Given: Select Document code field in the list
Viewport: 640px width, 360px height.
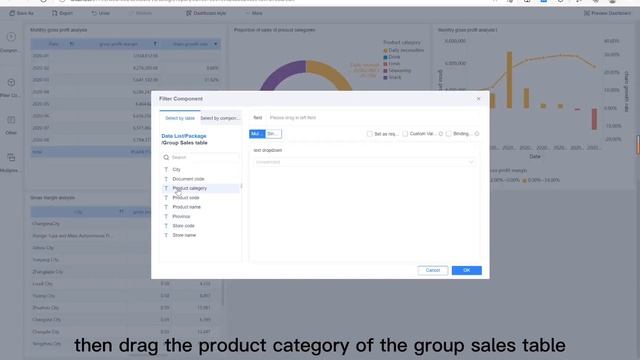Looking at the screenshot, I should tap(201, 179).
